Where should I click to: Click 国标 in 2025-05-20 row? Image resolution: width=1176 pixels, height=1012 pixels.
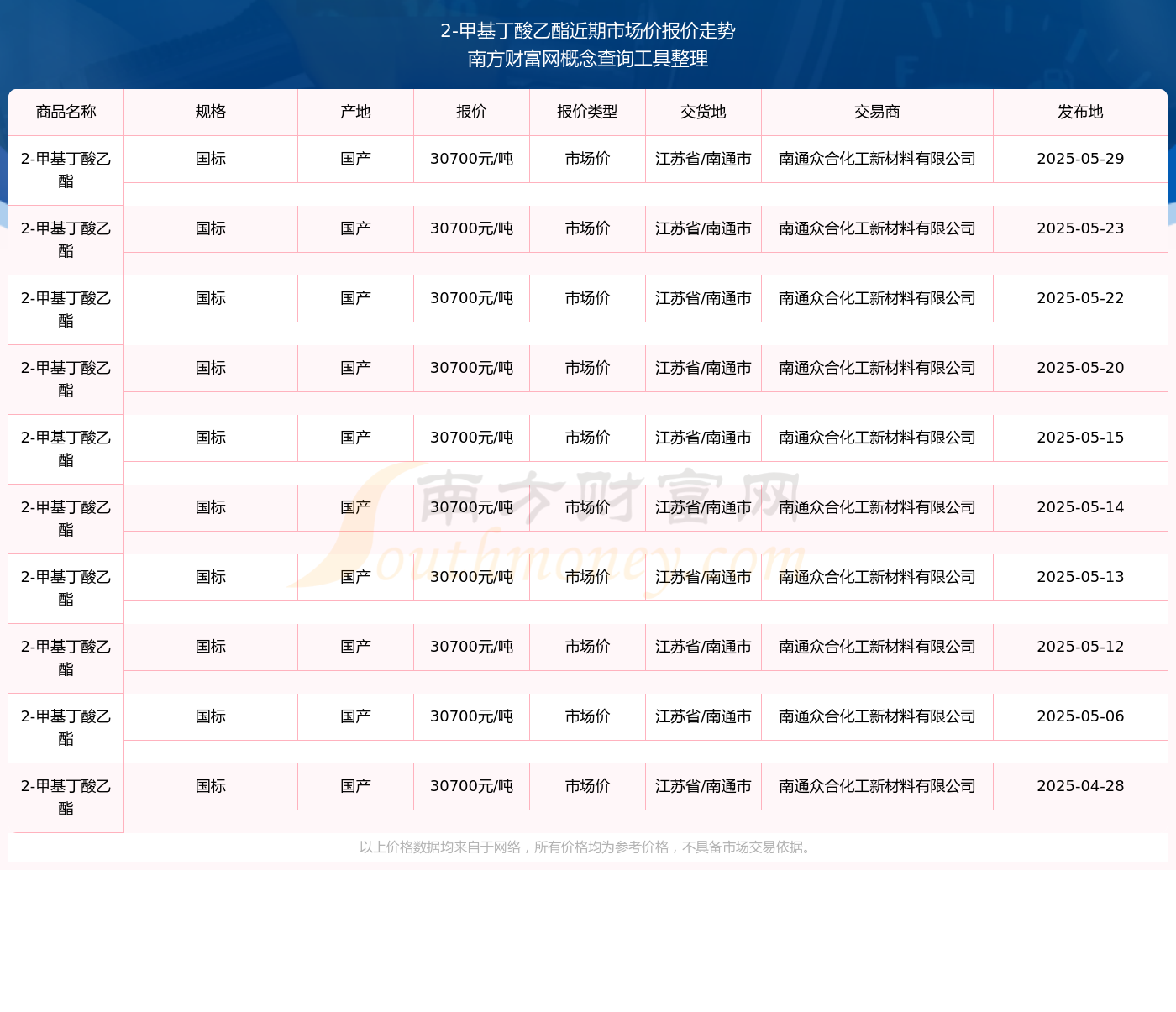(211, 368)
